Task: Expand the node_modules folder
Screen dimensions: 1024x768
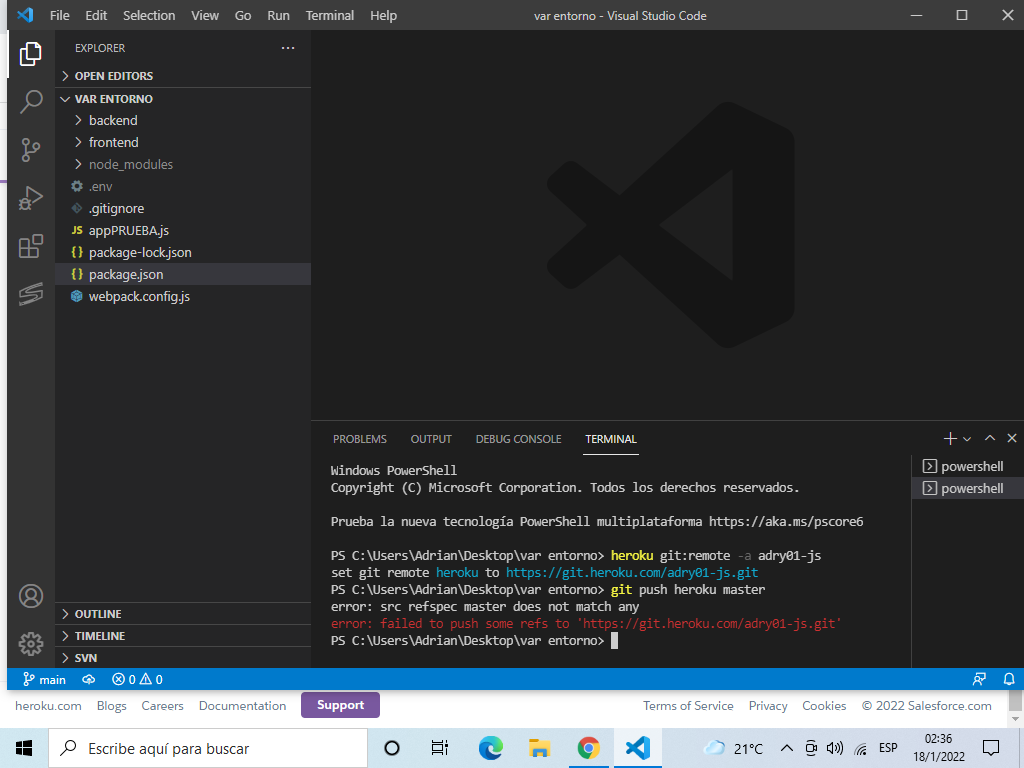Action: (183, 165)
